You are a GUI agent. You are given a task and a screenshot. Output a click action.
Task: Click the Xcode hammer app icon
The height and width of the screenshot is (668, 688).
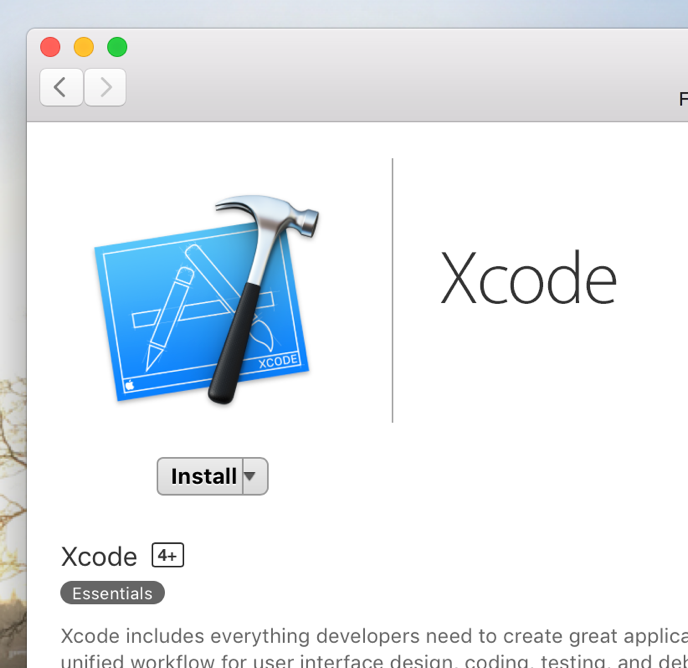click(x=206, y=299)
